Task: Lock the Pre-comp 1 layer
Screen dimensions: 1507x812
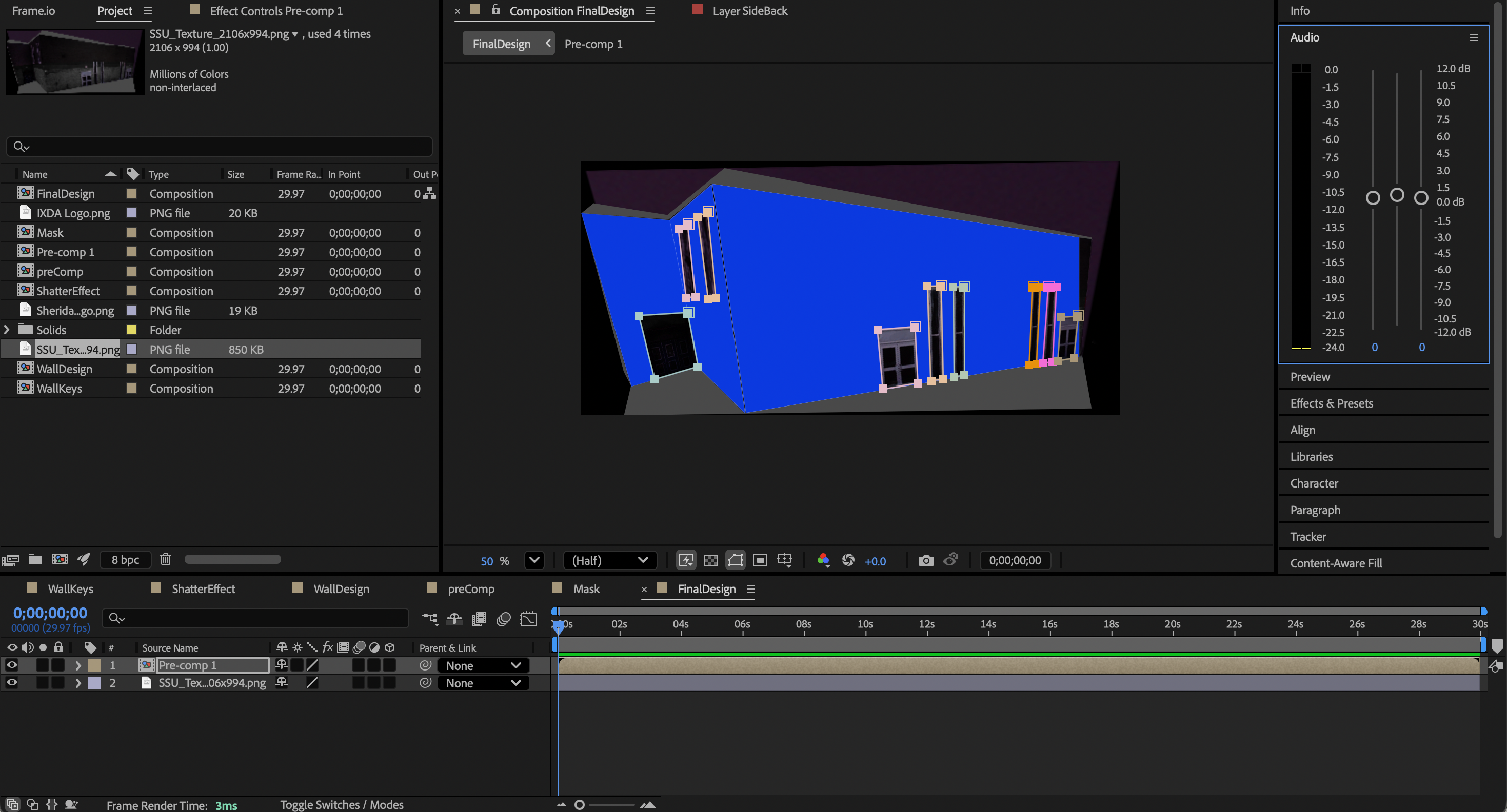Action: (x=58, y=665)
